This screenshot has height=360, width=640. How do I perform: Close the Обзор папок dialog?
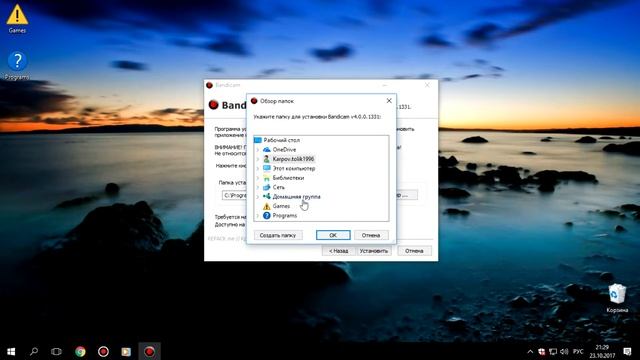pos(389,100)
